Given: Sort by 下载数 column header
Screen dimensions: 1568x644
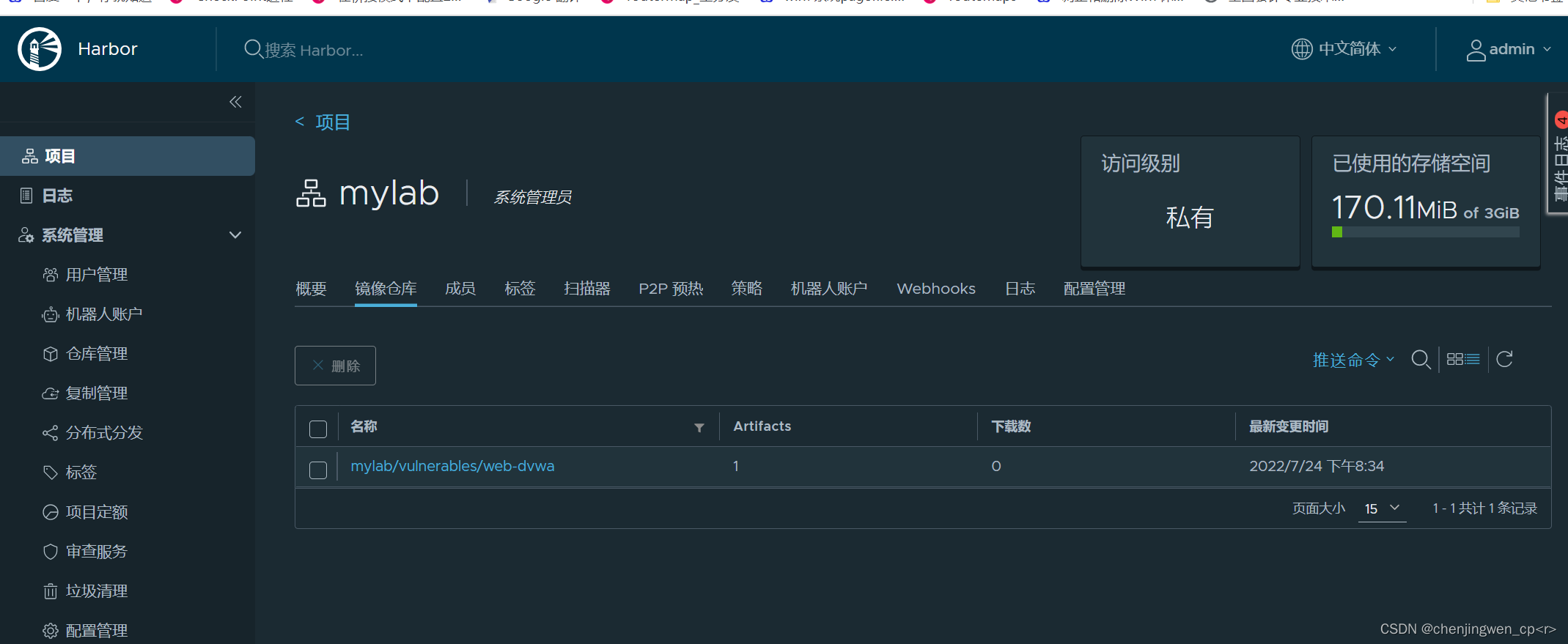Looking at the screenshot, I should point(1011,426).
